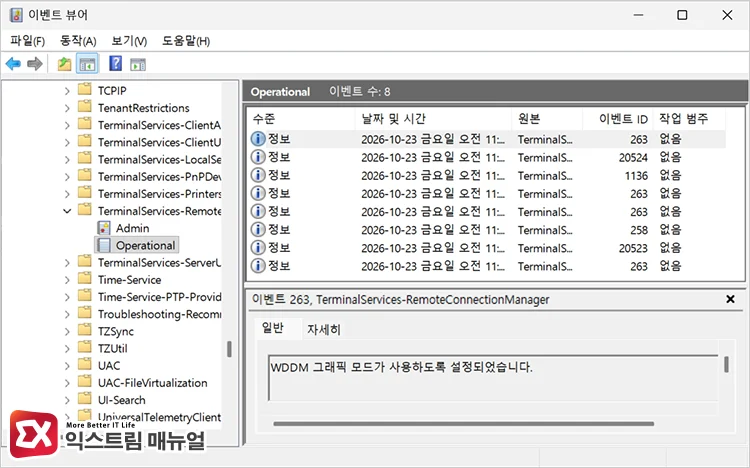The width and height of the screenshot is (750, 468).
Task: Close the event 263 preview pane
Action: [x=730, y=299]
